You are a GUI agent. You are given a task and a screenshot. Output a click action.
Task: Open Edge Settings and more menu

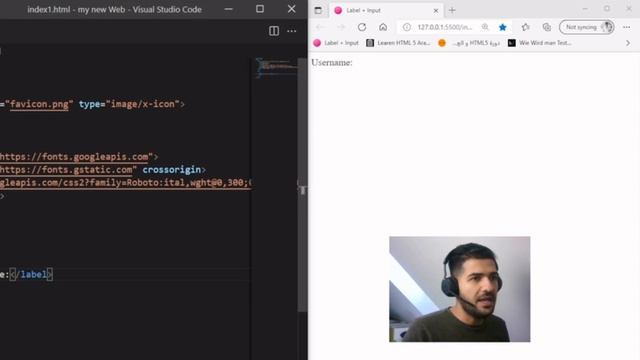[627, 27]
